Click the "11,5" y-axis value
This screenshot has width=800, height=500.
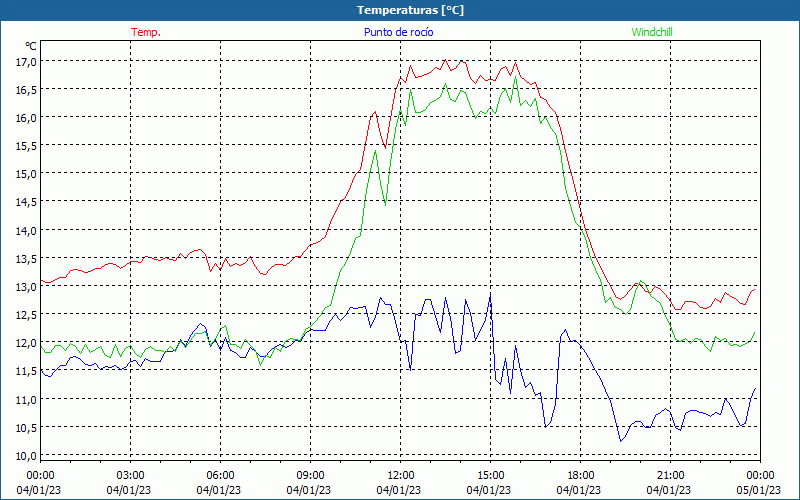(x=27, y=371)
